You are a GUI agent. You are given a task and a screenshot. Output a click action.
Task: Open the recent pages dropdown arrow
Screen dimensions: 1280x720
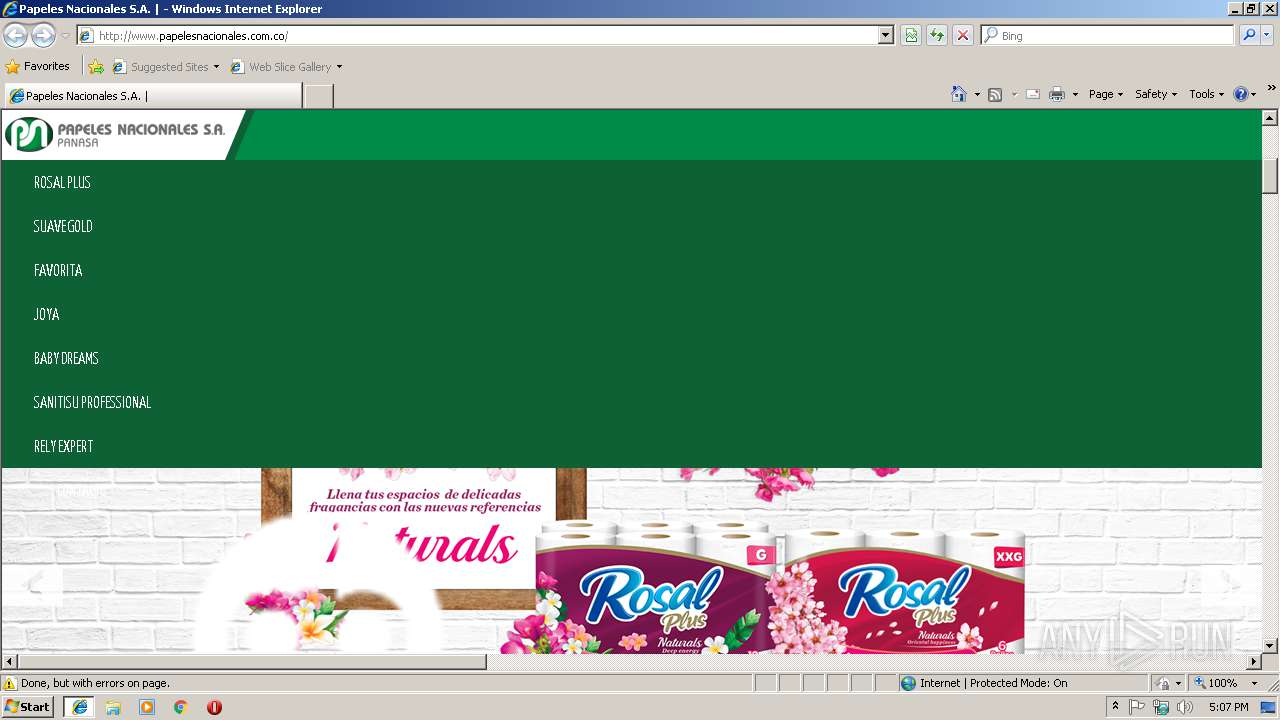(x=65, y=36)
